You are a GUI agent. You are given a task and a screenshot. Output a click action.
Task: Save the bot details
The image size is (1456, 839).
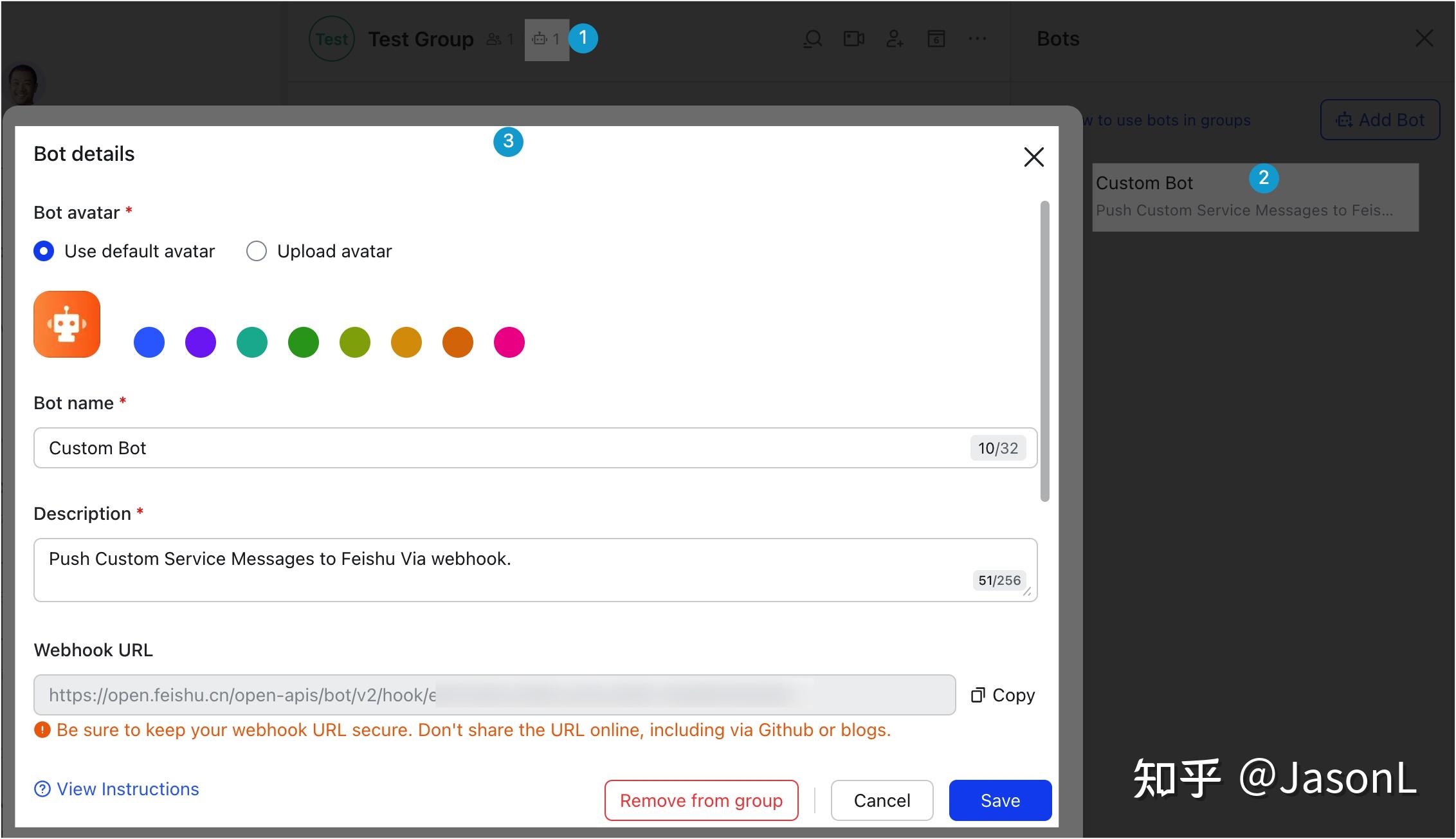tap(1000, 800)
